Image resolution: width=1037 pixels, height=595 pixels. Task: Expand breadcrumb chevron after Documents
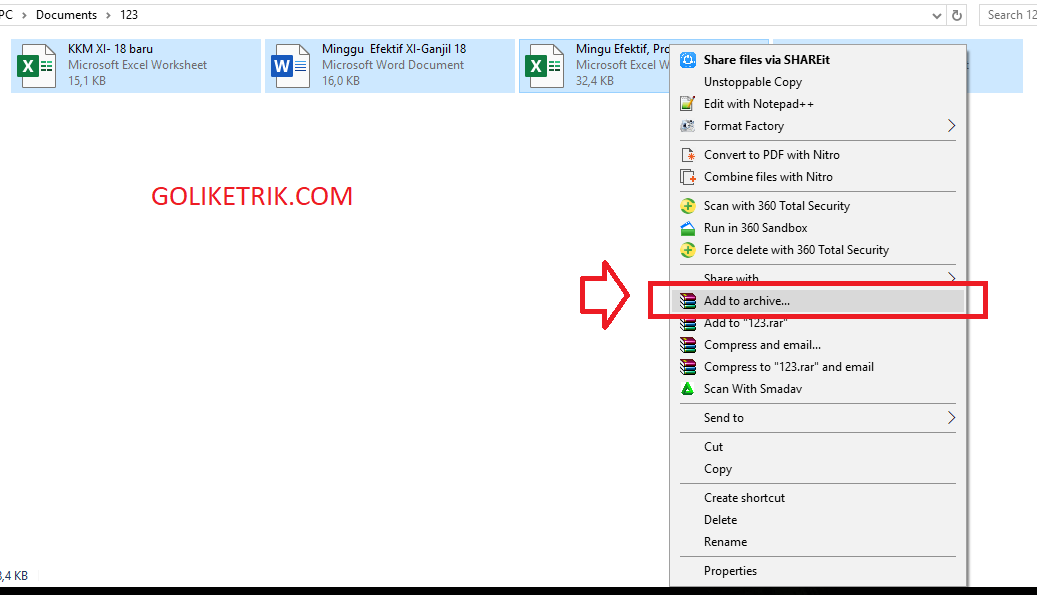(x=108, y=15)
